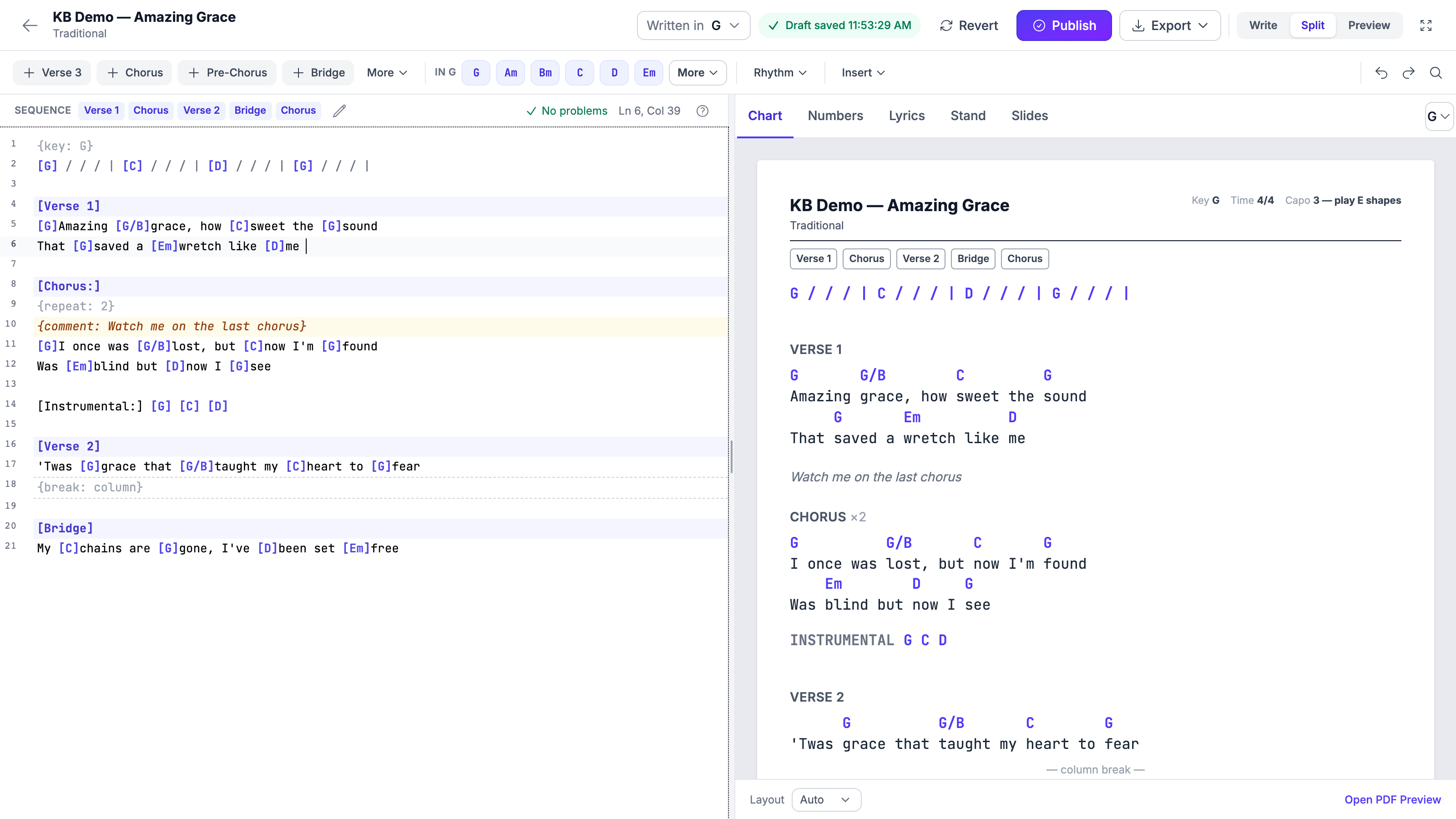Add a Pre-Chorus section
Image resolution: width=1456 pixels, height=819 pixels.
coord(227,73)
